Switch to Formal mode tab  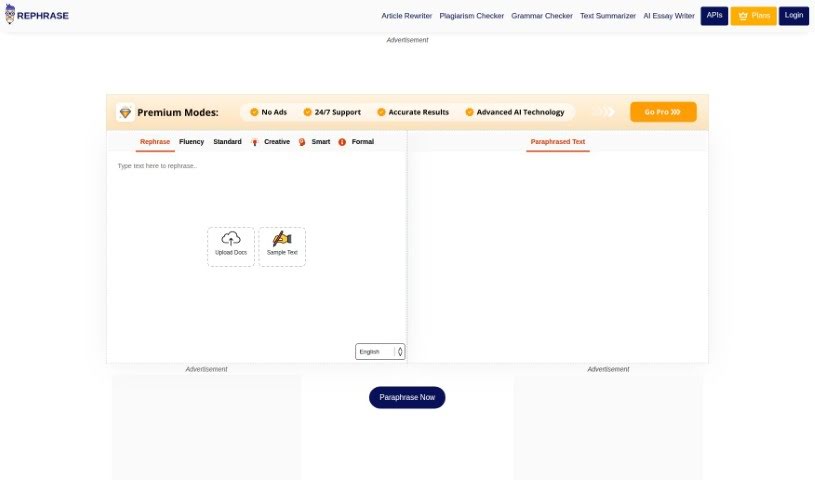coord(363,141)
